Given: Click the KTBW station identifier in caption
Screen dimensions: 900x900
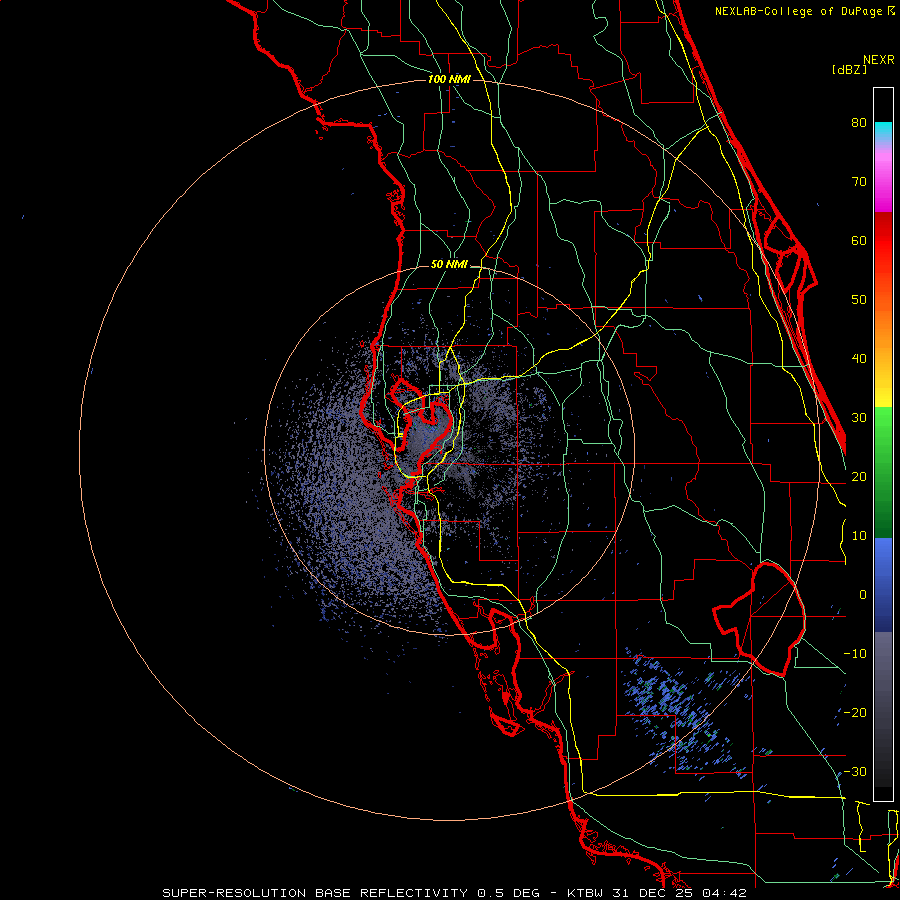Looking at the screenshot, I should tap(584, 893).
